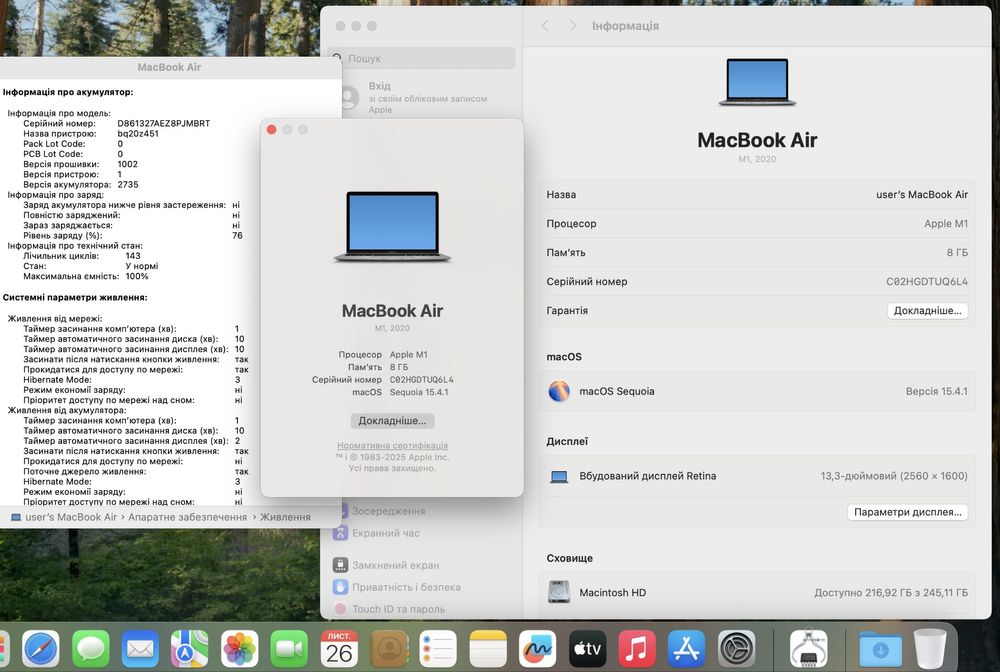Select Екранний час in the Settings sidebar
Image resolution: width=1000 pixels, height=672 pixels.
386,533
